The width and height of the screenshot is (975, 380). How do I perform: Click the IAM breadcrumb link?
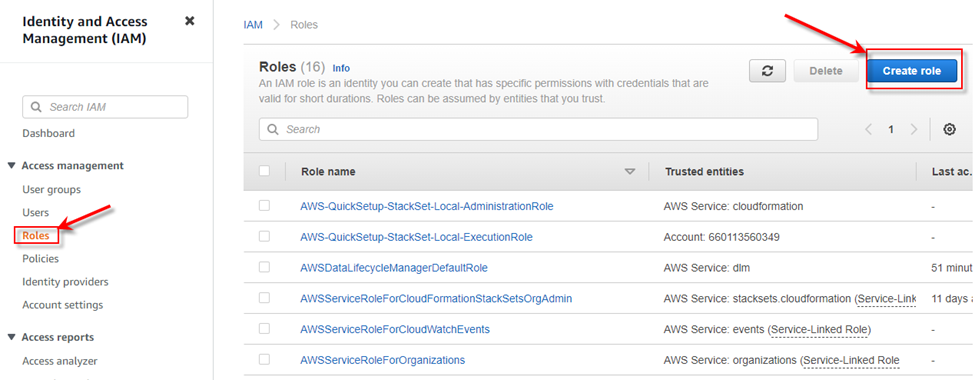click(253, 25)
